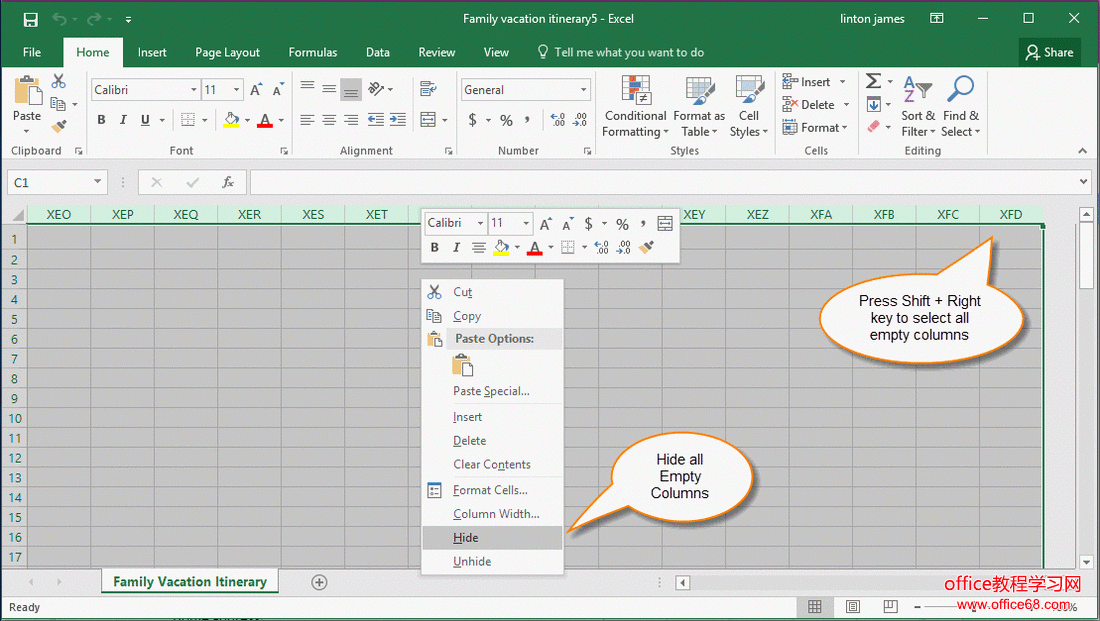The image size is (1100, 621).
Task: Expand the General number format dropdown
Action: (584, 90)
